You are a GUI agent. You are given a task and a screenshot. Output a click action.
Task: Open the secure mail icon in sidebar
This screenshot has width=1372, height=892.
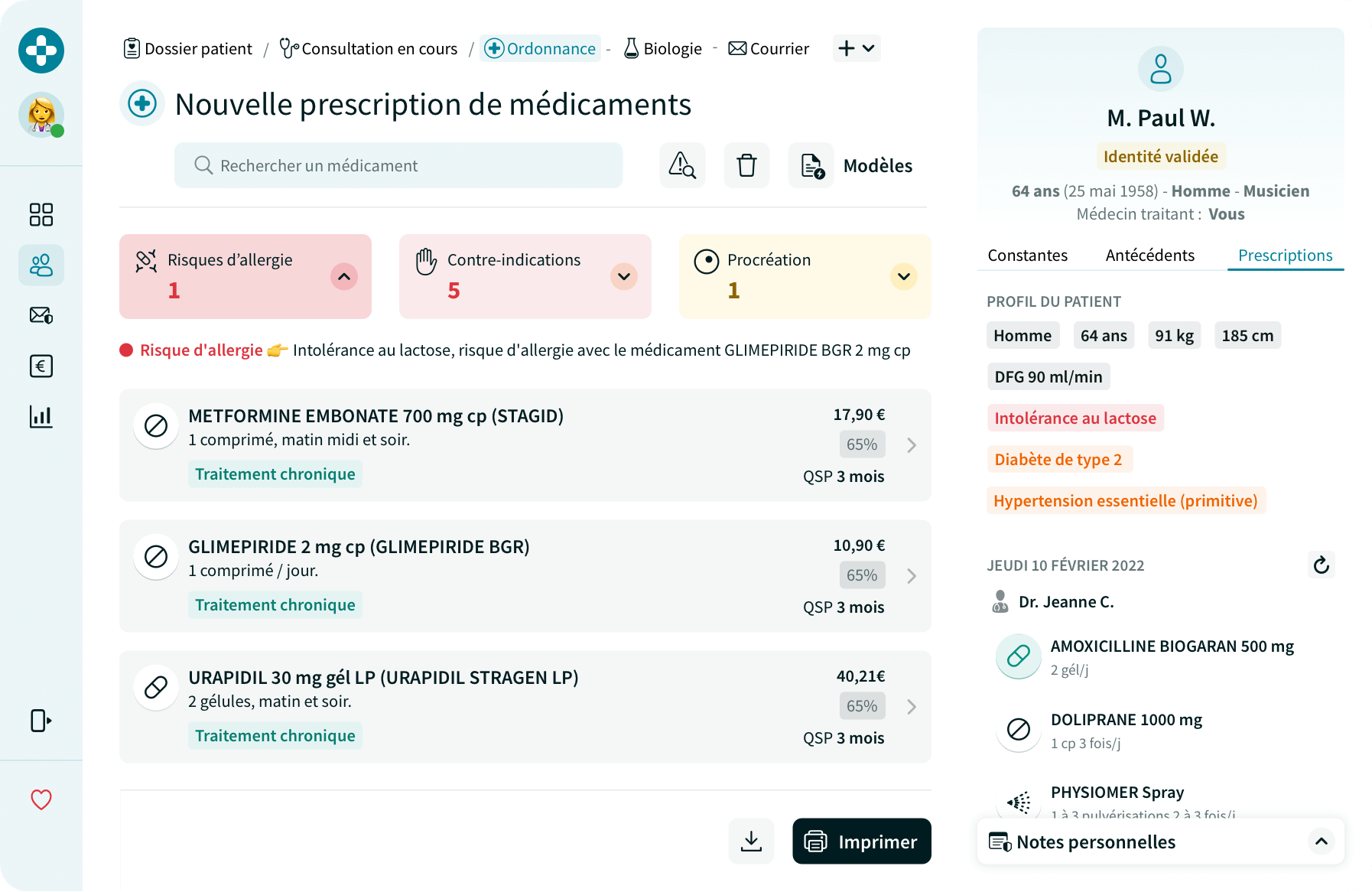41,315
